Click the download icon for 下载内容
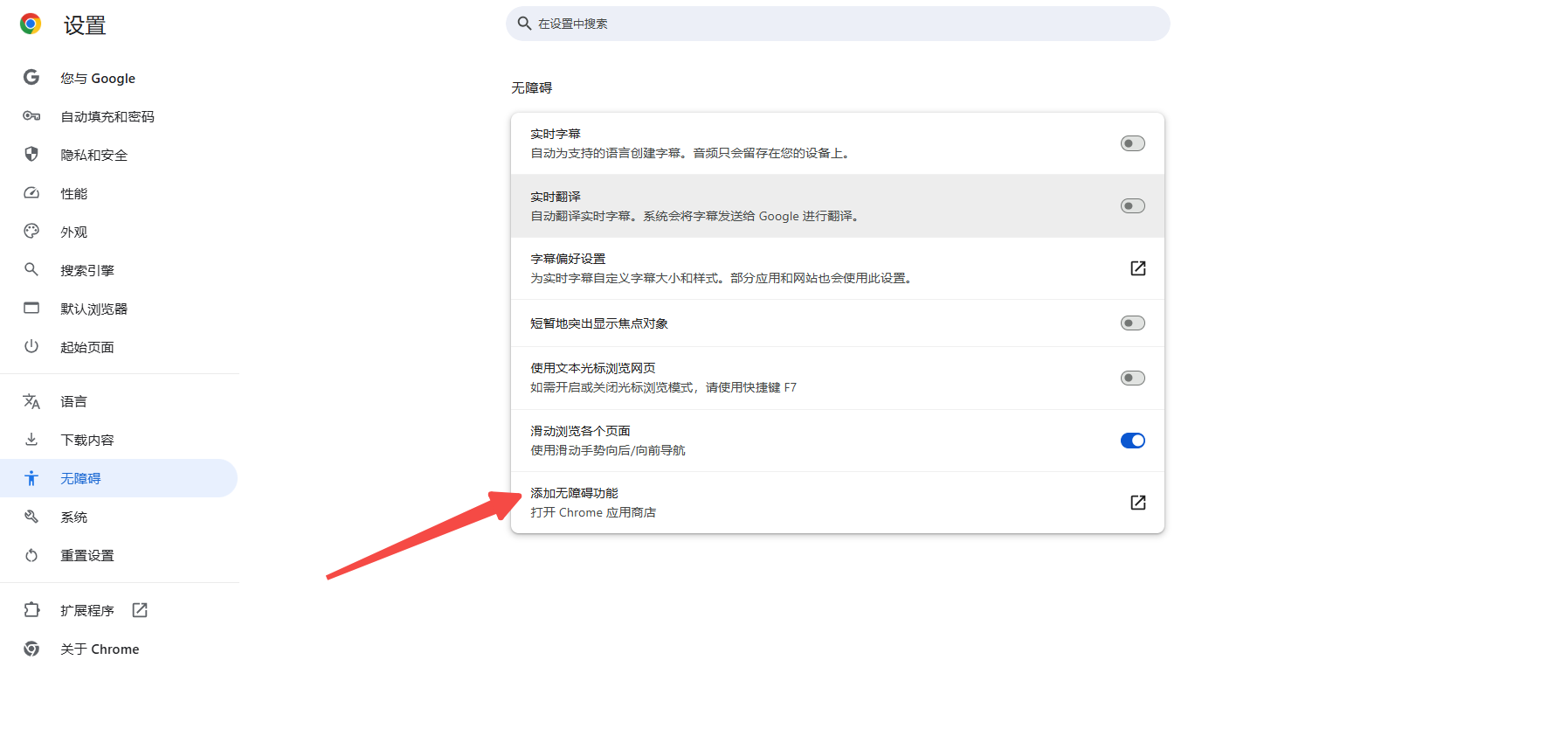This screenshot has height=743, width=1568. pyautogui.click(x=31, y=439)
